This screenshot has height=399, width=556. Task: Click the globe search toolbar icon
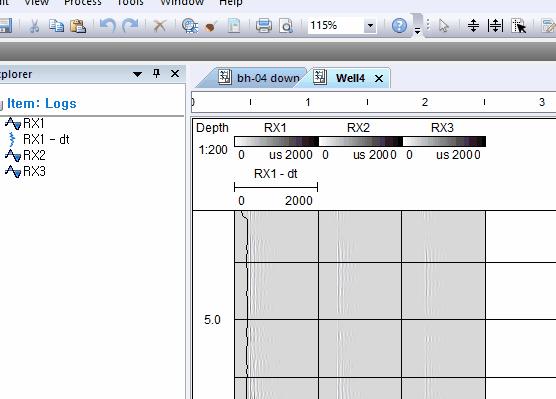190,26
